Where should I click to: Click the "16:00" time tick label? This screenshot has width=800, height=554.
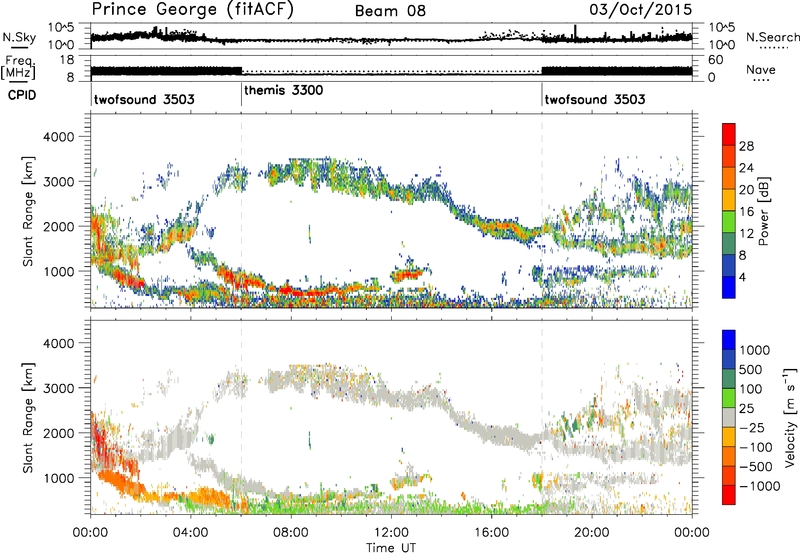pyautogui.click(x=491, y=533)
